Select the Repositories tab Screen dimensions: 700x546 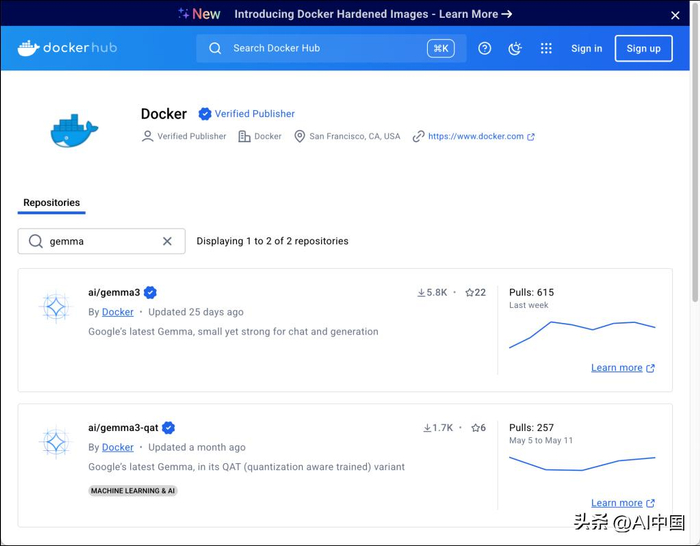(x=51, y=203)
